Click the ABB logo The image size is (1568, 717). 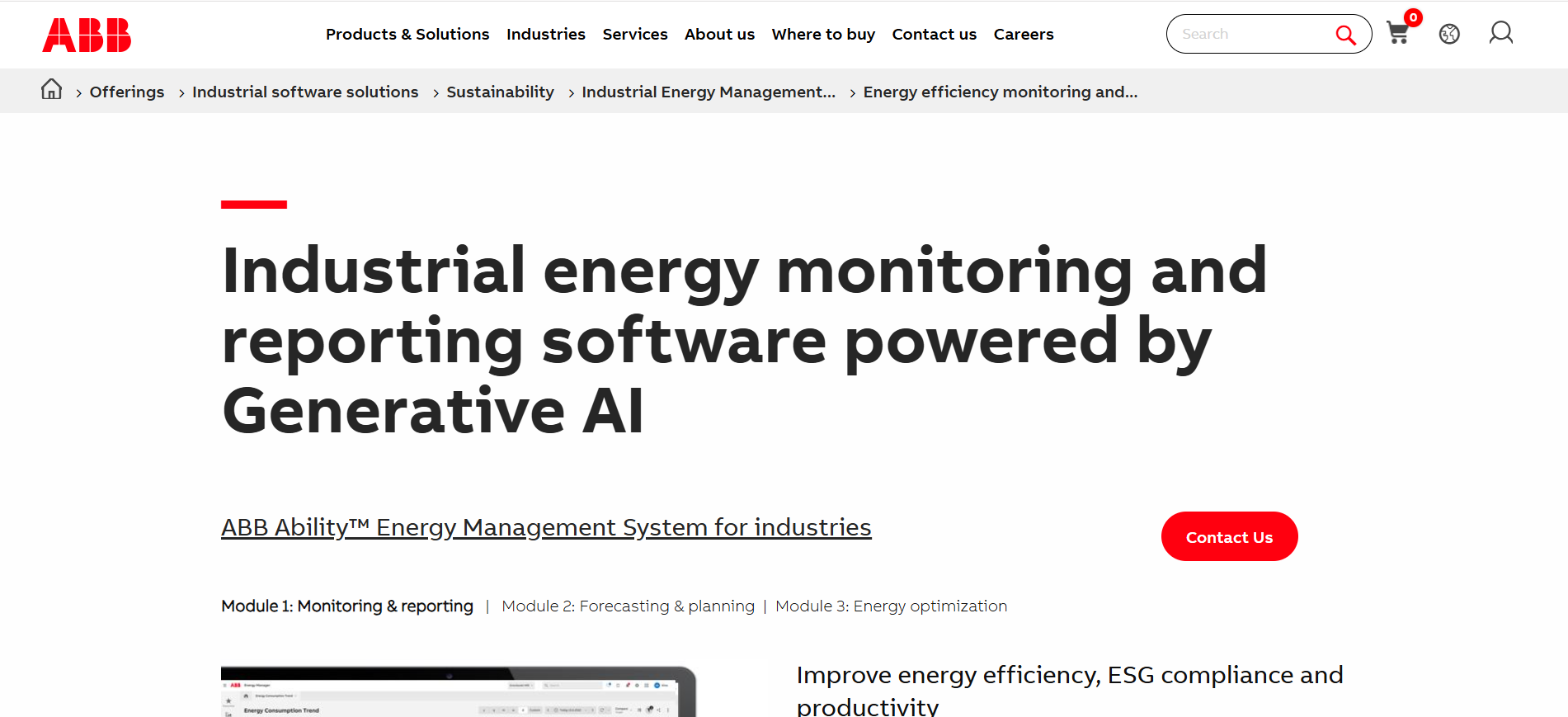87,35
